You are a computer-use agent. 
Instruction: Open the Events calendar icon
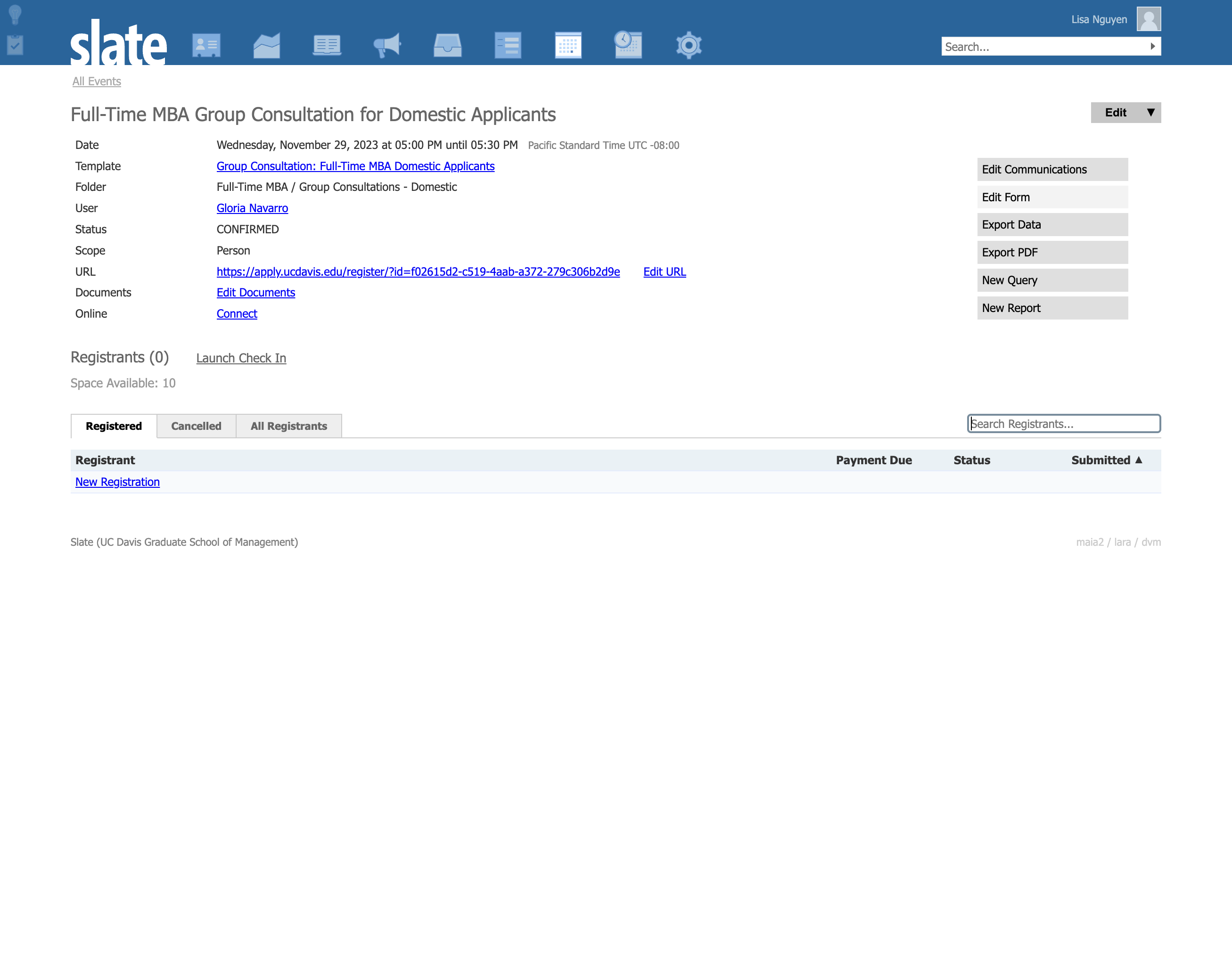coord(568,45)
